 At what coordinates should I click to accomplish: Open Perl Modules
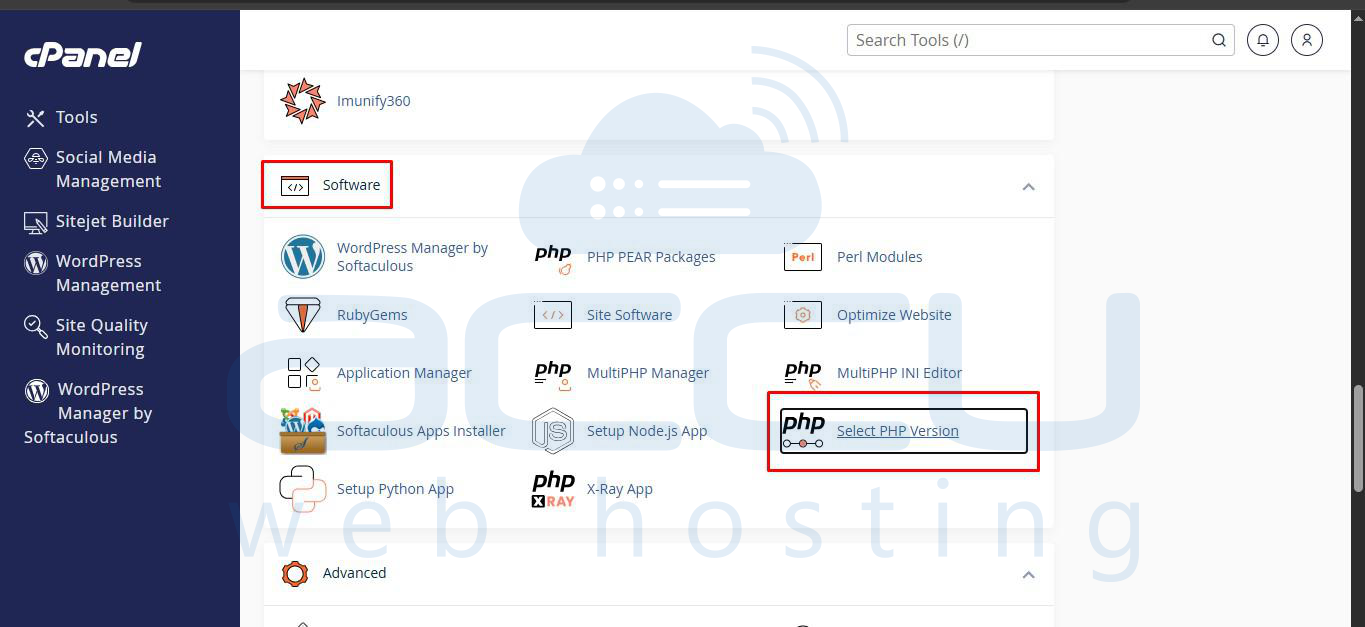click(x=879, y=257)
